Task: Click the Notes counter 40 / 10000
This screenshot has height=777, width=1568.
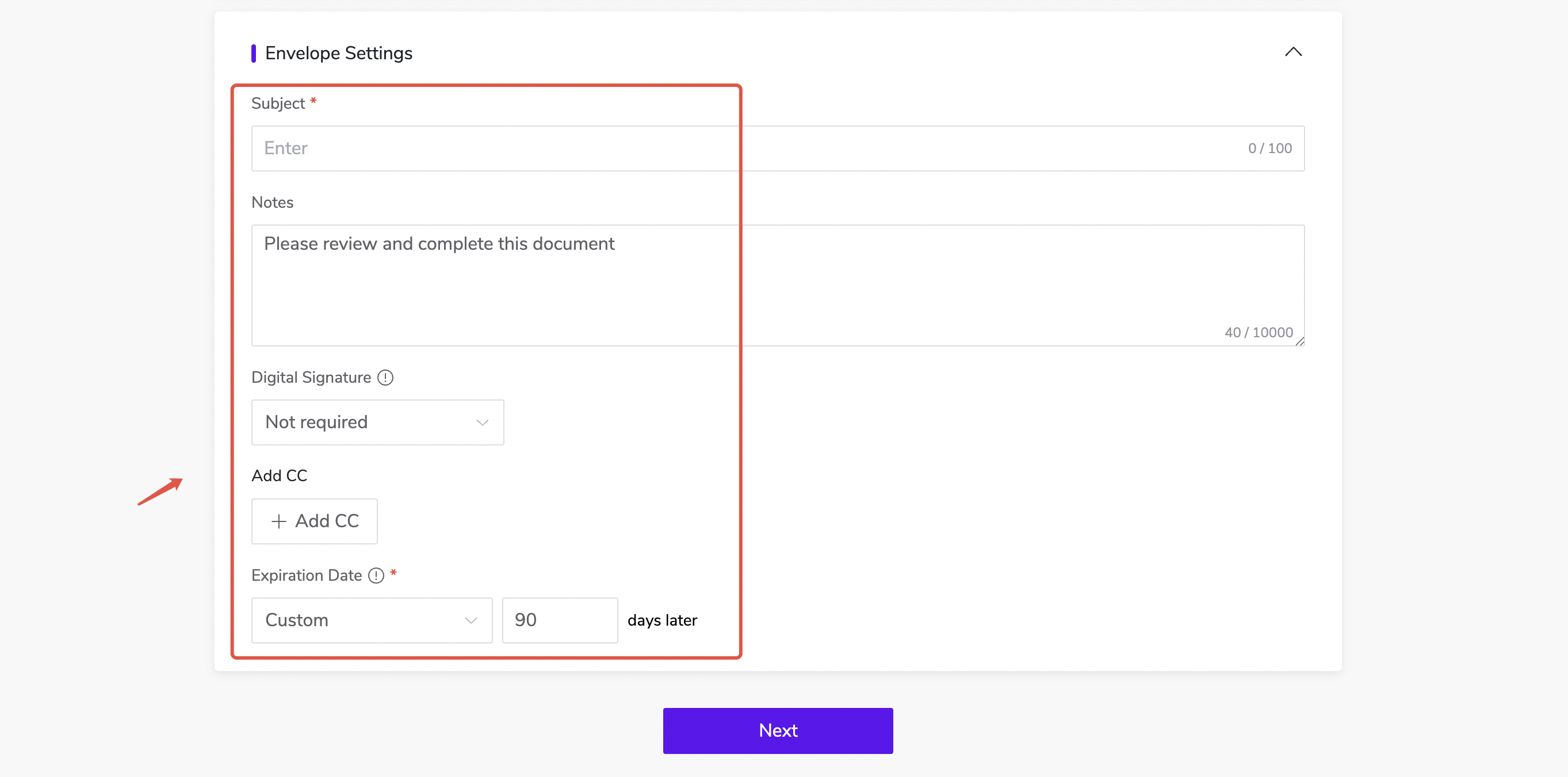Action: pyautogui.click(x=1258, y=333)
